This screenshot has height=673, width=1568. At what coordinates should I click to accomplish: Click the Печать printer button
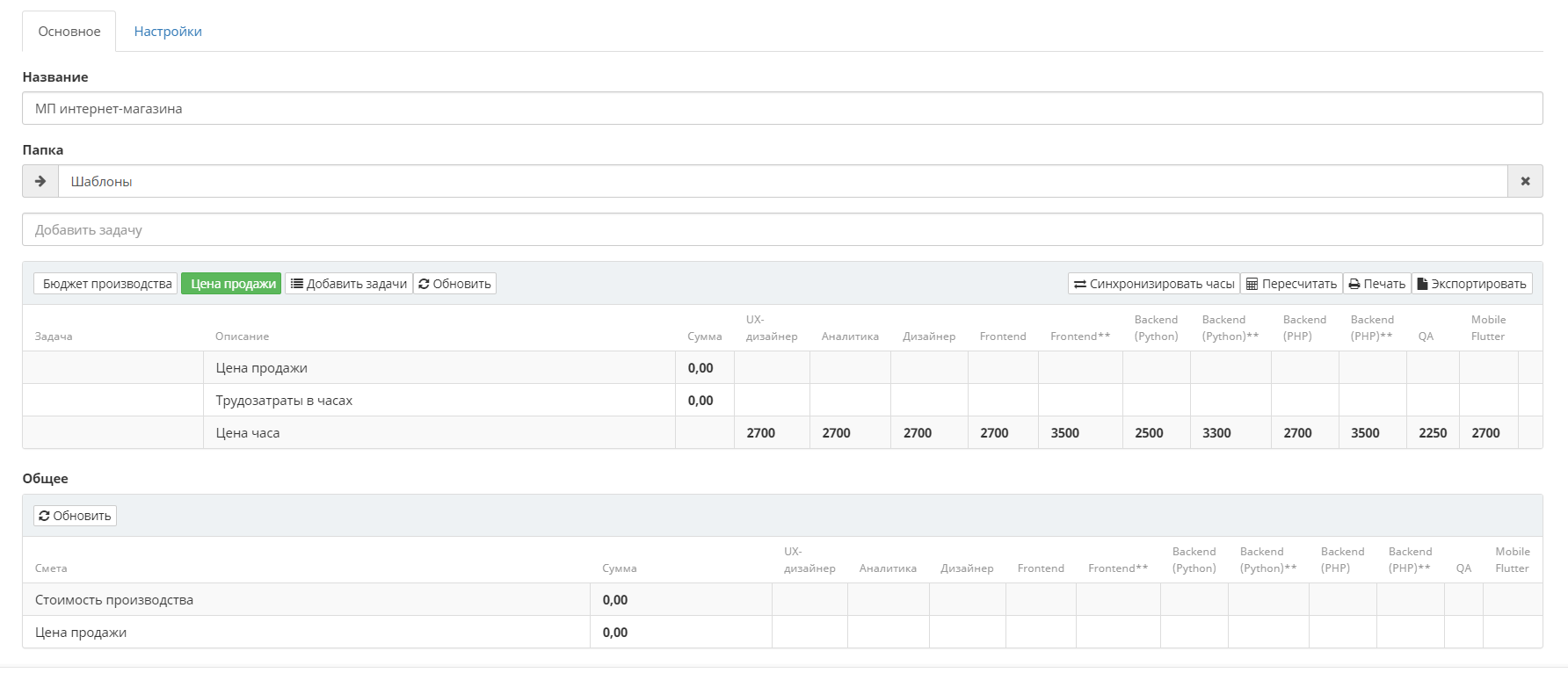(x=1376, y=284)
